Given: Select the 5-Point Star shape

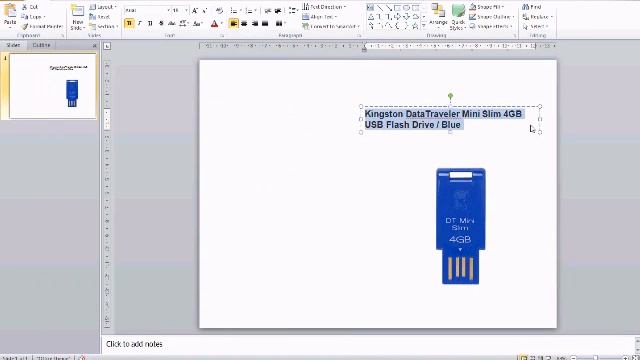Looking at the screenshot, I should coord(415,26).
